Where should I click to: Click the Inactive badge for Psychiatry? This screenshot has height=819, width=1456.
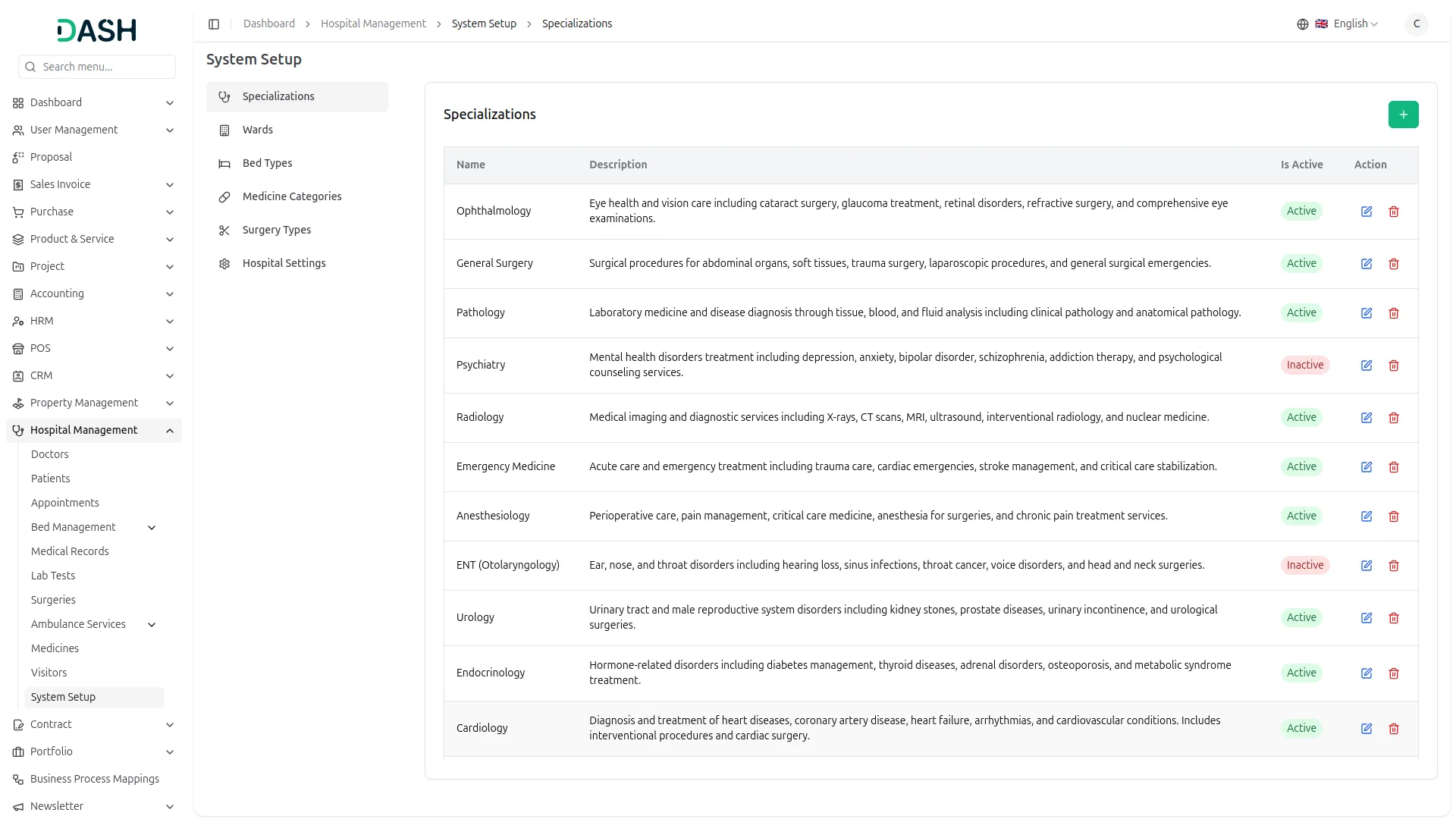click(x=1305, y=366)
